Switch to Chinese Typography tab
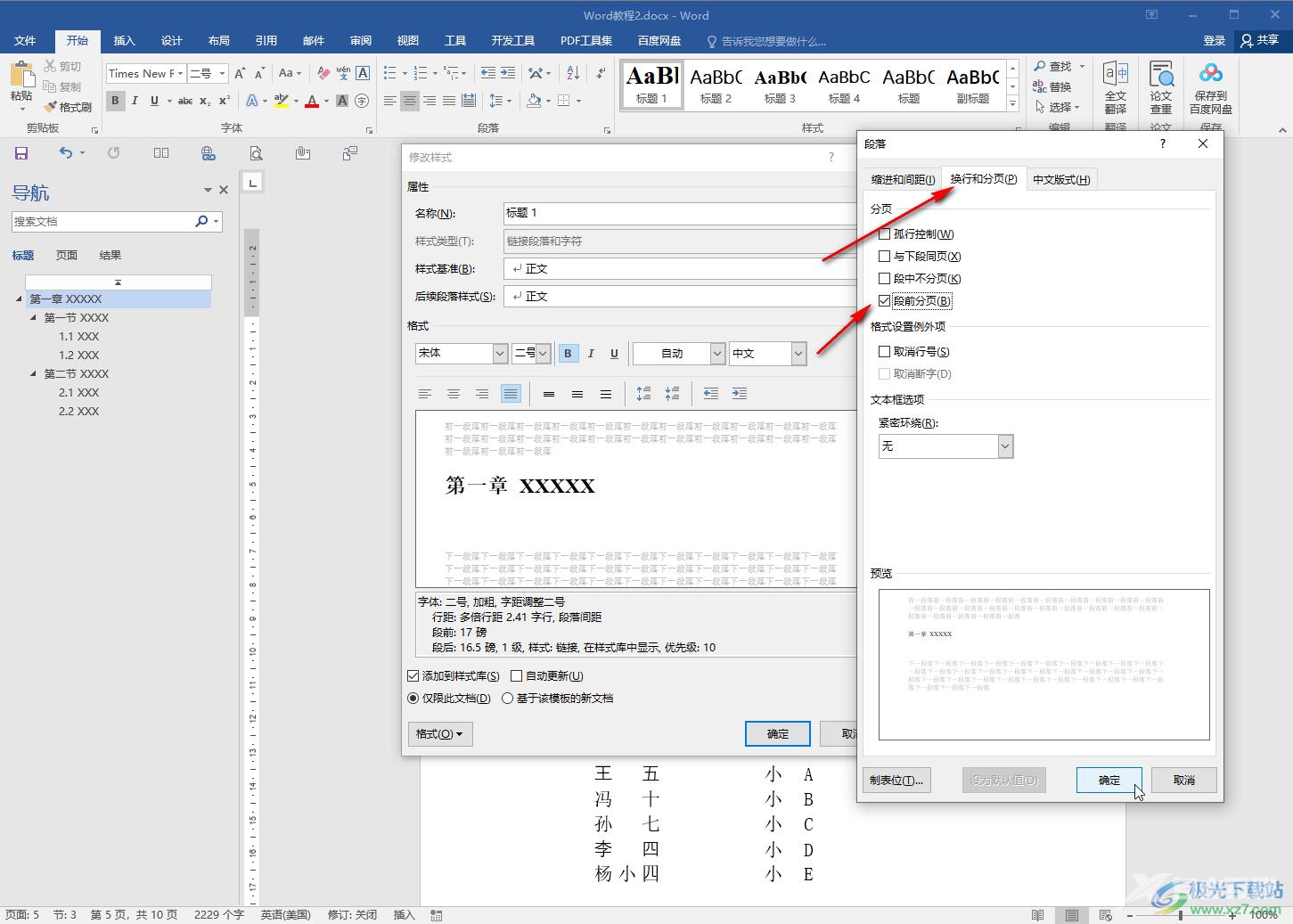Screen dimensions: 1293x924 (1061, 179)
